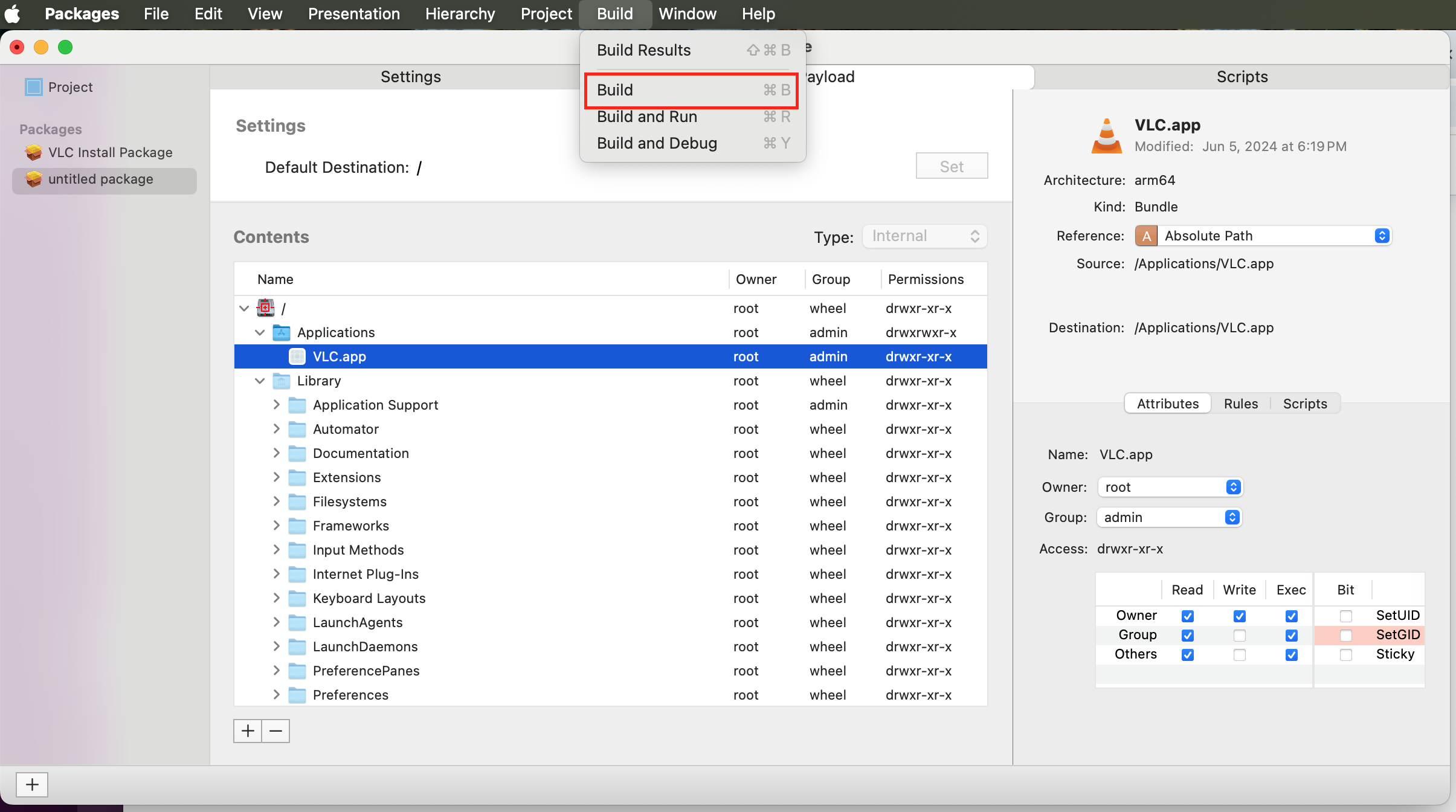This screenshot has height=812, width=1456.
Task: Toggle Group Read permission checkbox
Action: click(1188, 635)
